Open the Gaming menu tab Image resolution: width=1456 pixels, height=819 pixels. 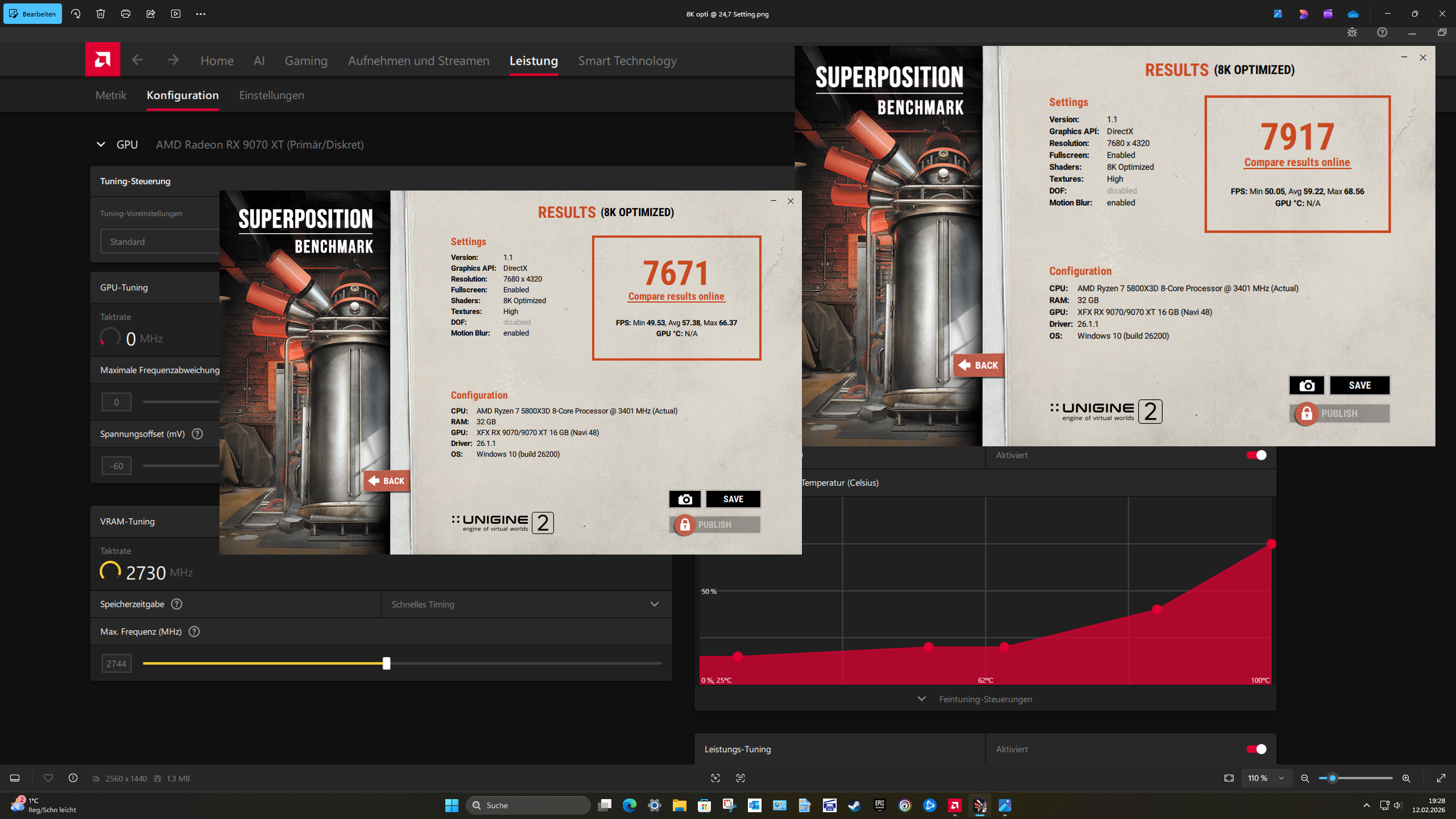coord(306,60)
